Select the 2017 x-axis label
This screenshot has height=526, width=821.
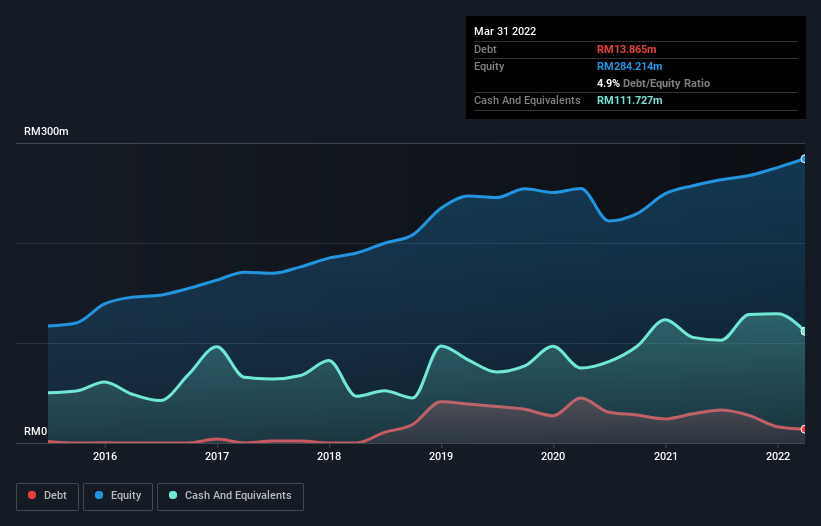217,456
